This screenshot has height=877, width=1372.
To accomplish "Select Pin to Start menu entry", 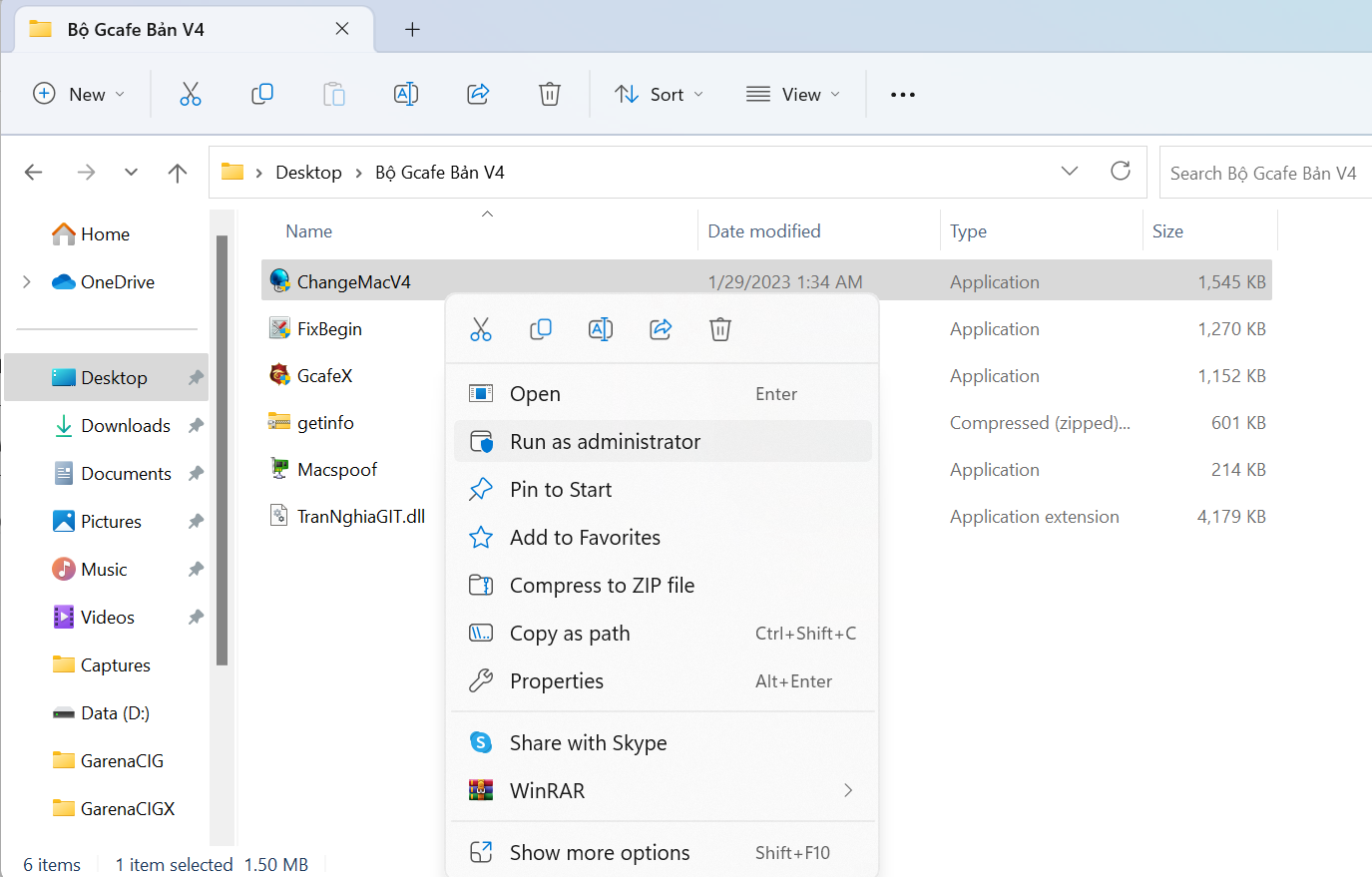I will pos(663,489).
